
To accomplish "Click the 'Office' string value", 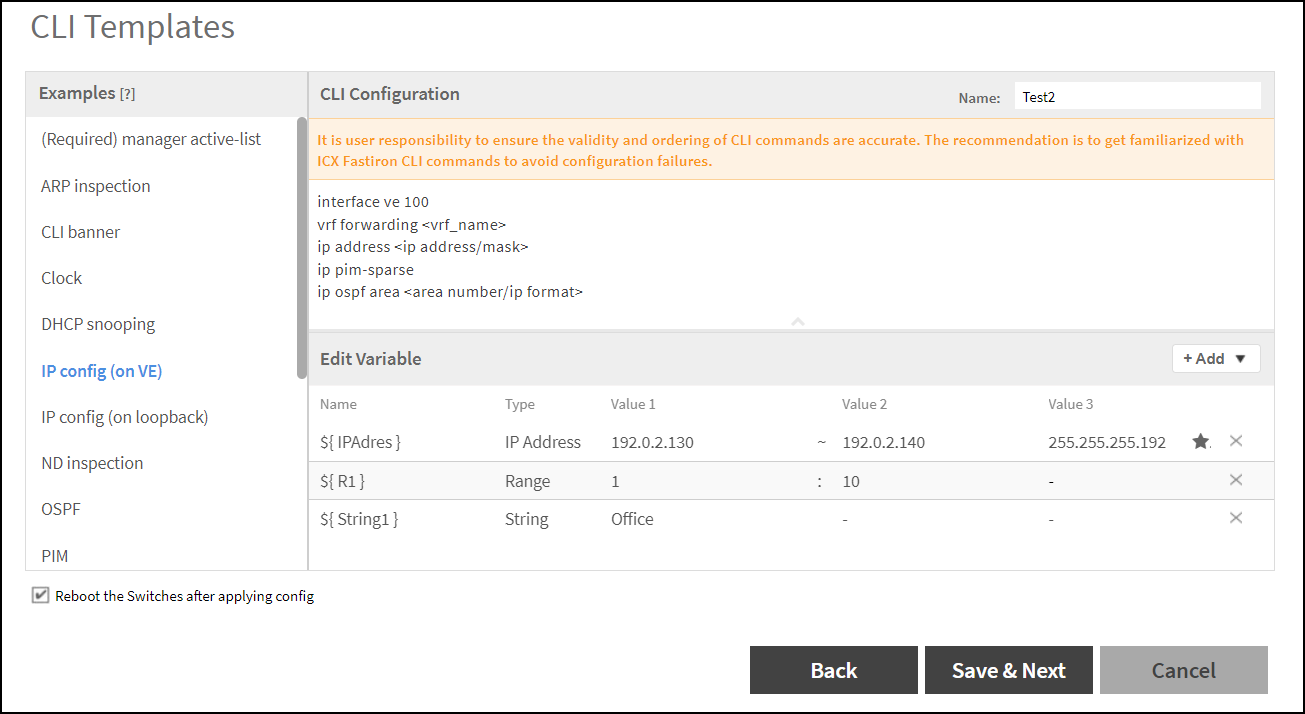I will point(632,519).
